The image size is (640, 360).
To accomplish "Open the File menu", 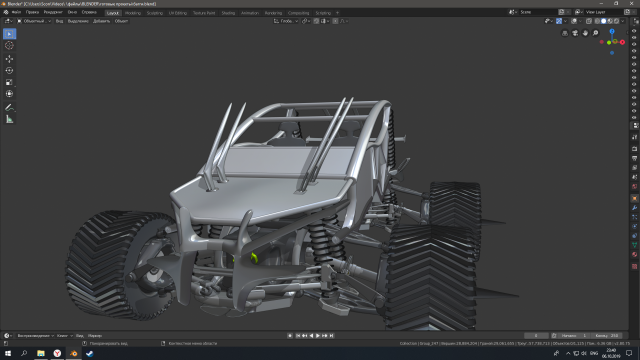I will click(16, 12).
